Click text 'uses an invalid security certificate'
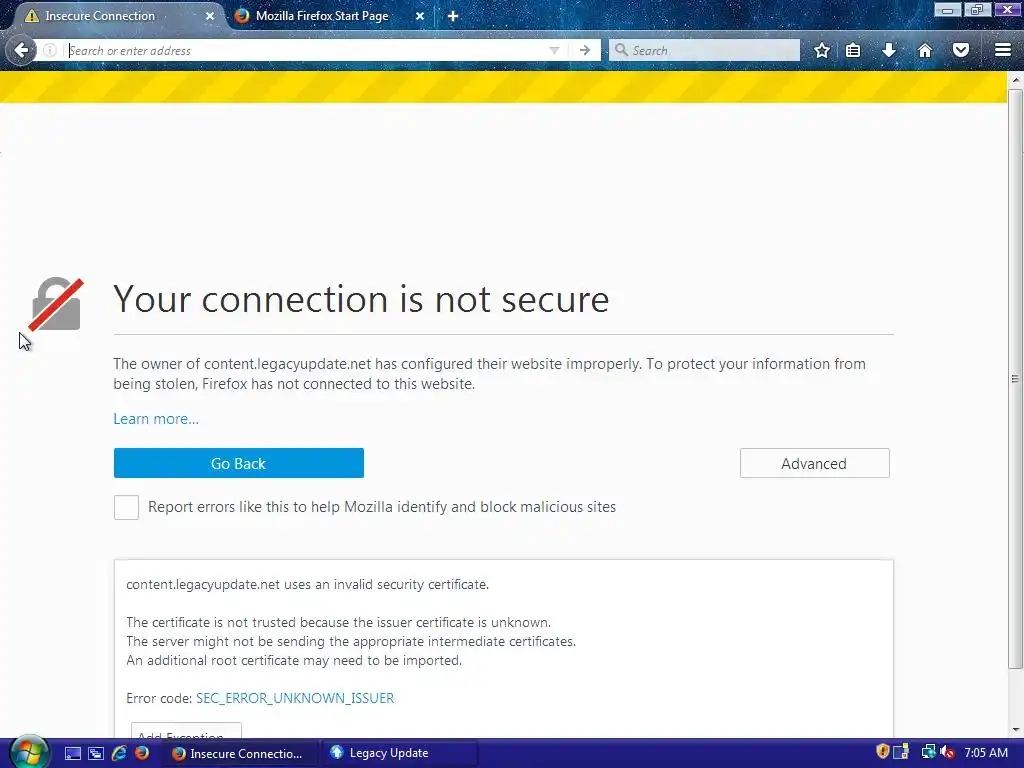The image size is (1024, 768). click(387, 584)
